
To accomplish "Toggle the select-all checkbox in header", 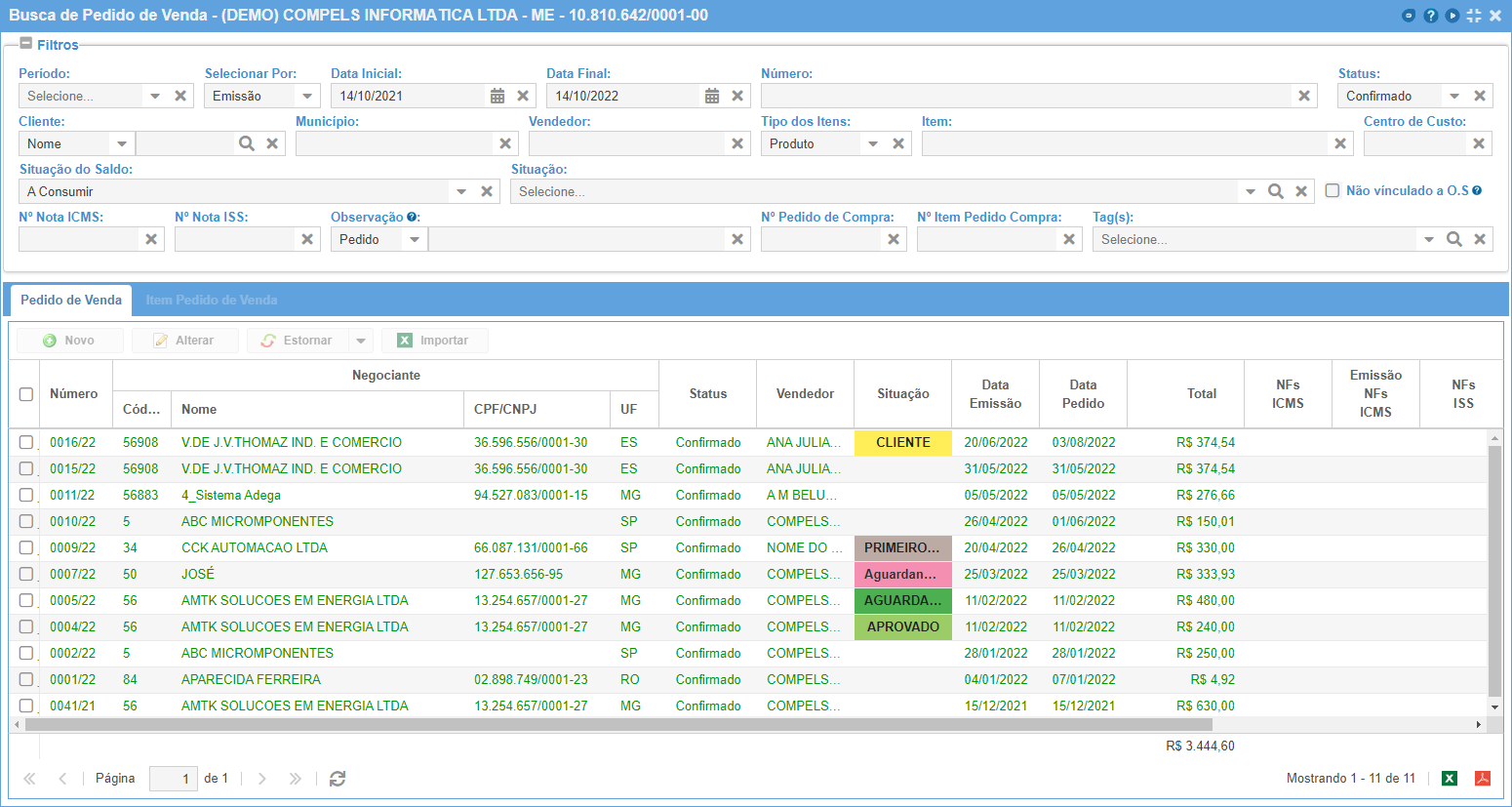I will point(26,394).
